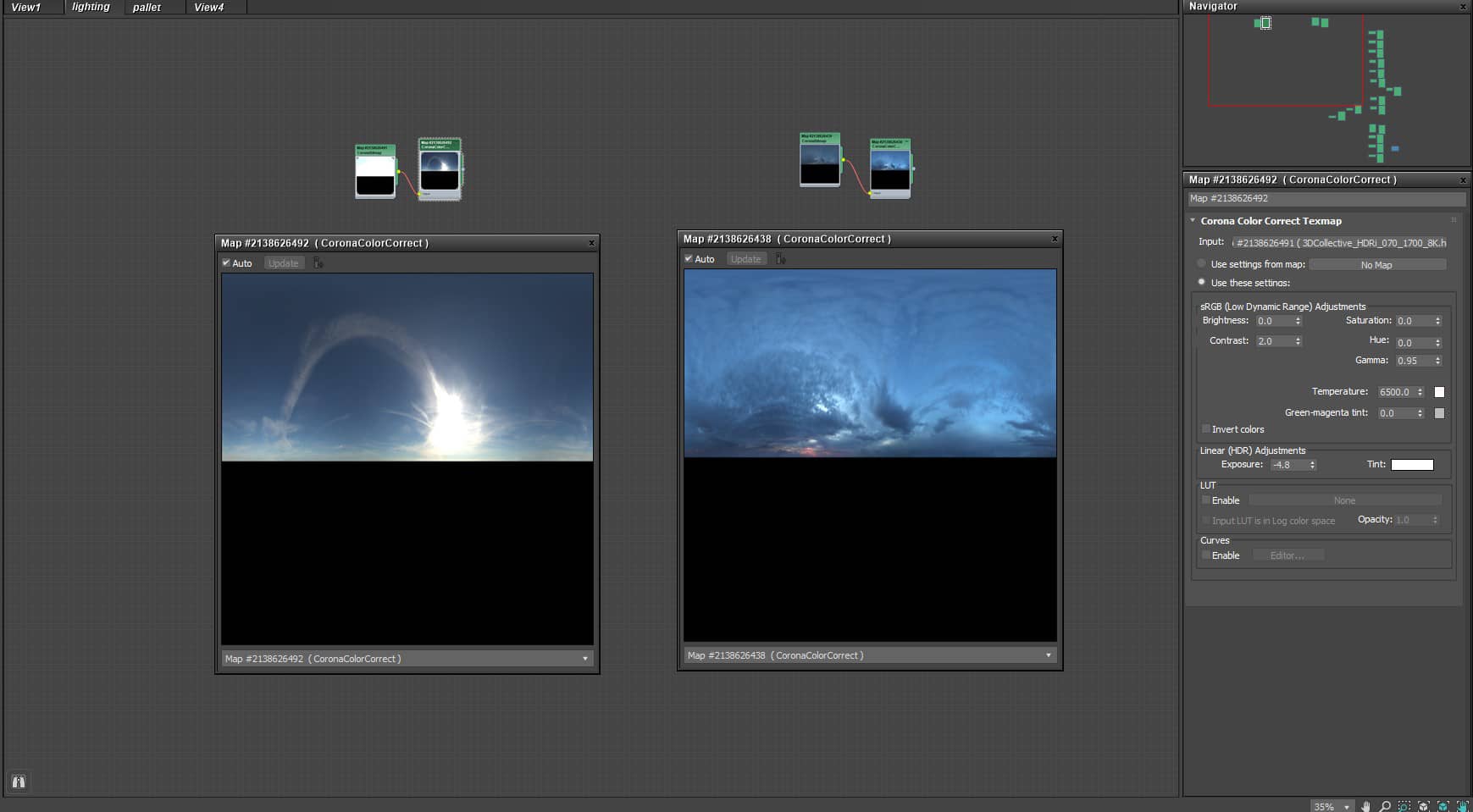Open the white Tint color swatch
1473x812 pixels.
[1412, 465]
